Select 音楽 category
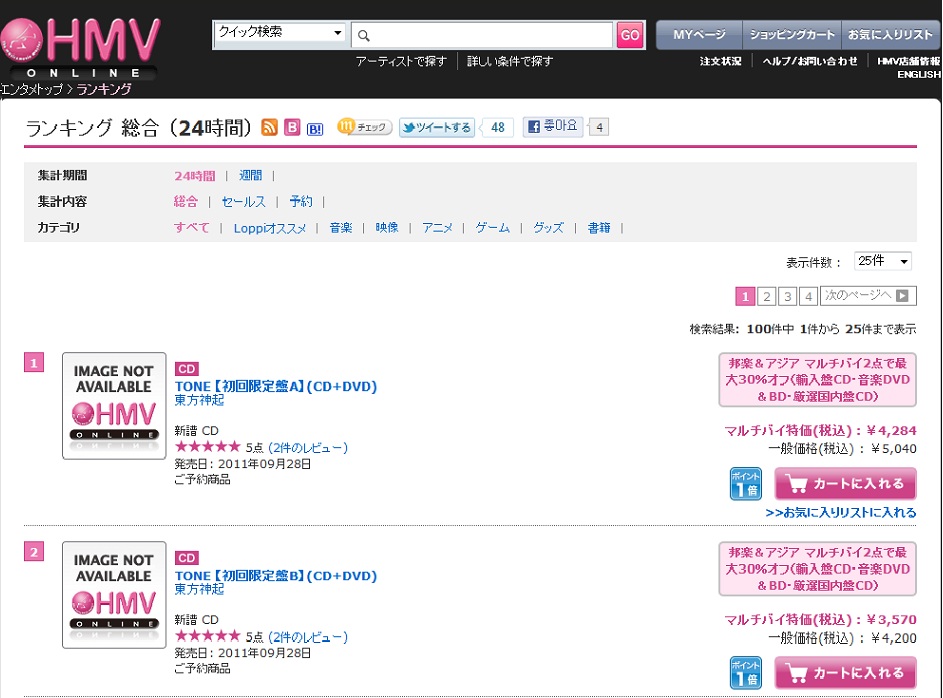Image resolution: width=943 pixels, height=698 pixels. point(340,228)
